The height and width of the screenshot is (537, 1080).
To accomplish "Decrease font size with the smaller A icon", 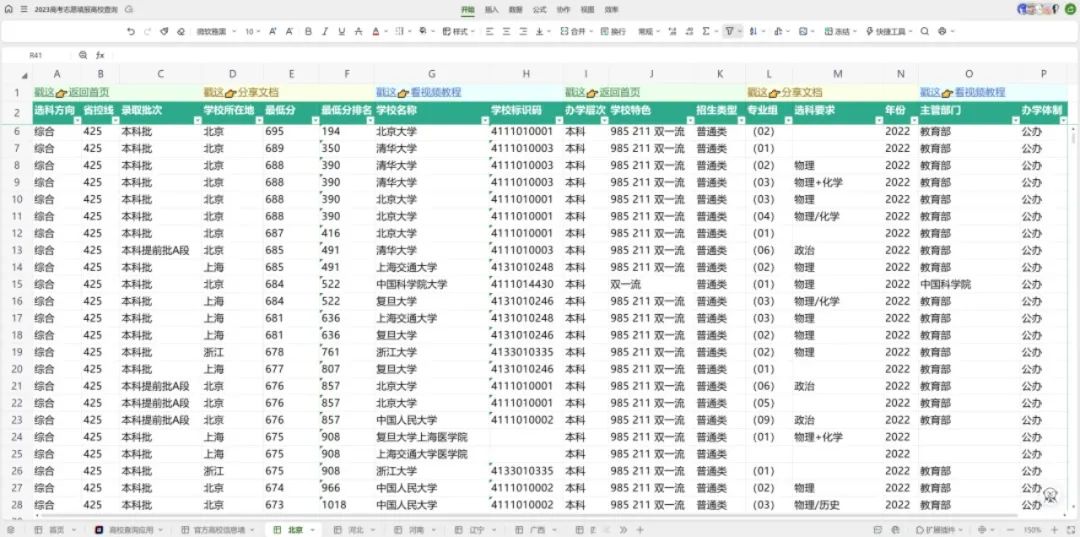I will tap(289, 32).
